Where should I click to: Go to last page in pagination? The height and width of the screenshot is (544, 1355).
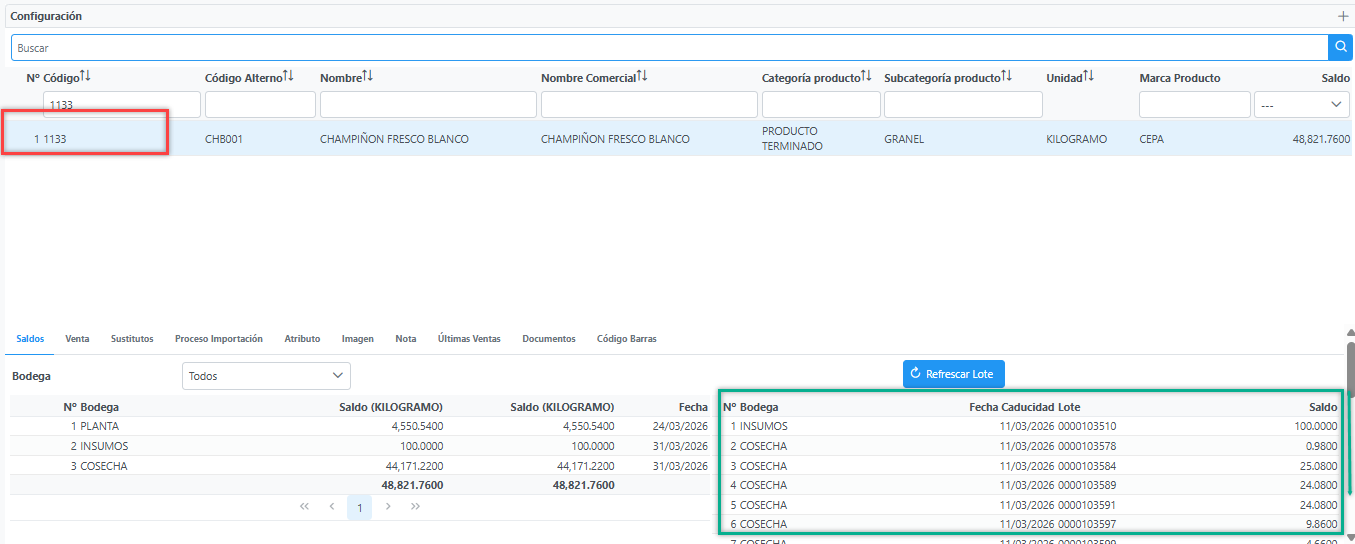(415, 507)
